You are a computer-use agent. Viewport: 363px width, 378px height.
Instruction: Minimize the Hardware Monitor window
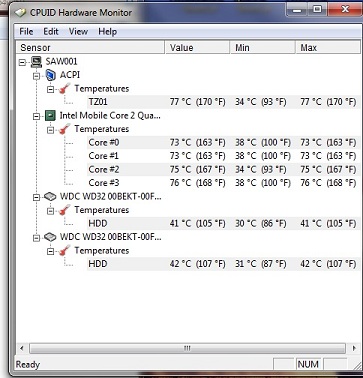click(x=296, y=10)
